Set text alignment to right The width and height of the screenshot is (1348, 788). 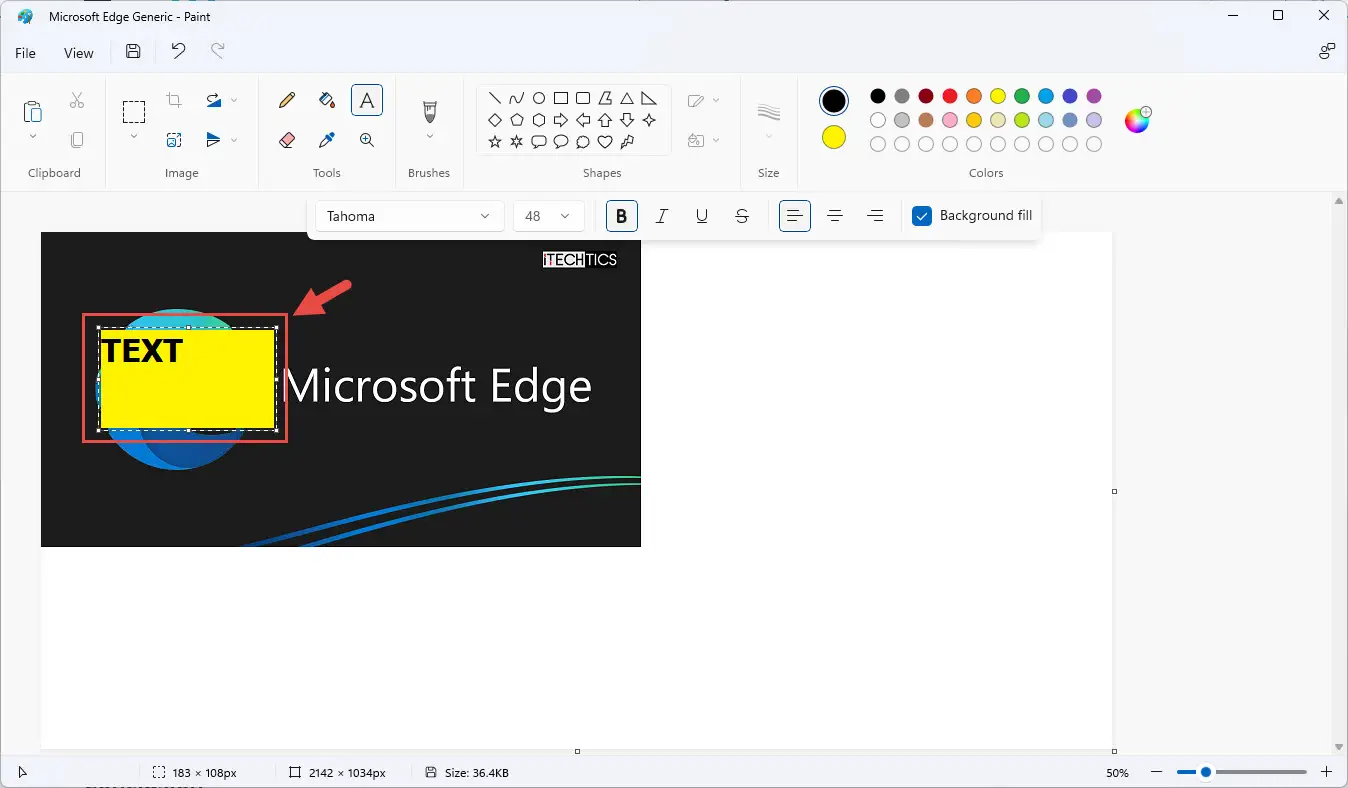point(875,216)
